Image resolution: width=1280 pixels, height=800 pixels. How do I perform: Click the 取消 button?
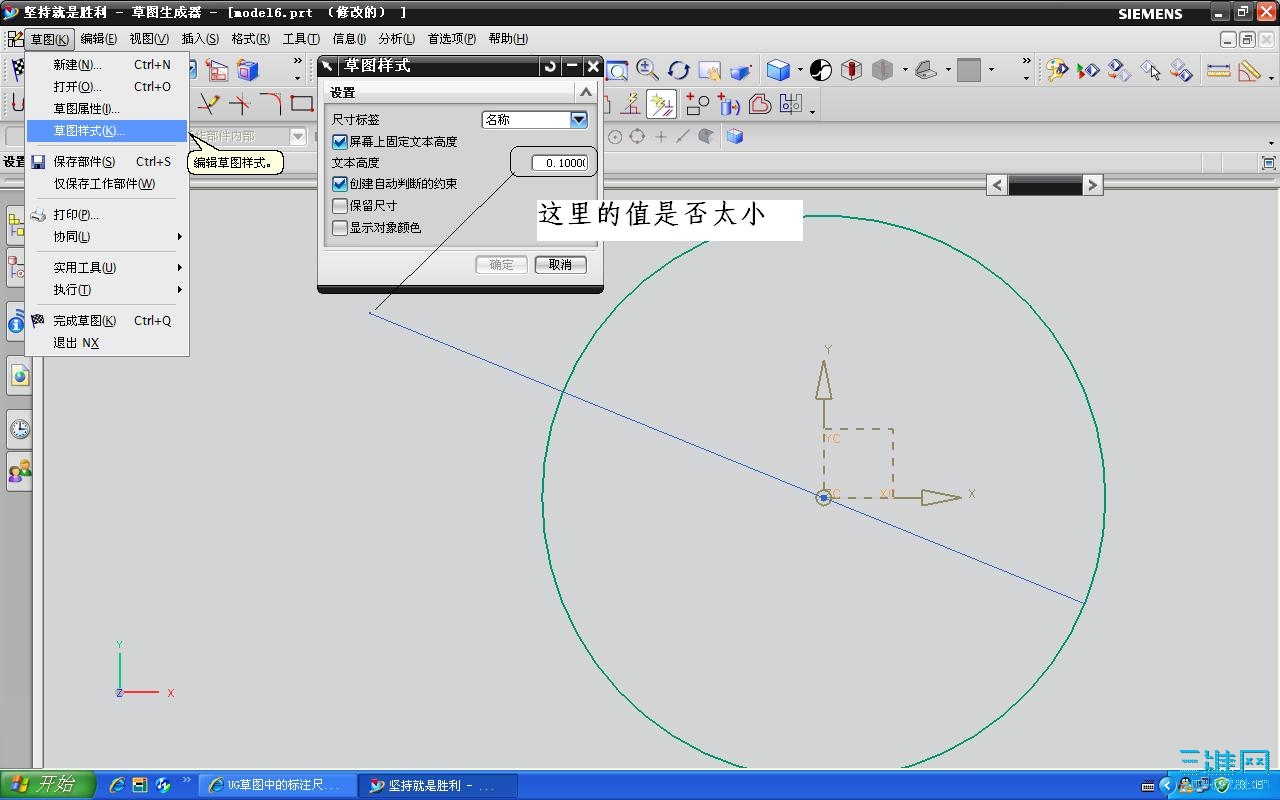560,265
